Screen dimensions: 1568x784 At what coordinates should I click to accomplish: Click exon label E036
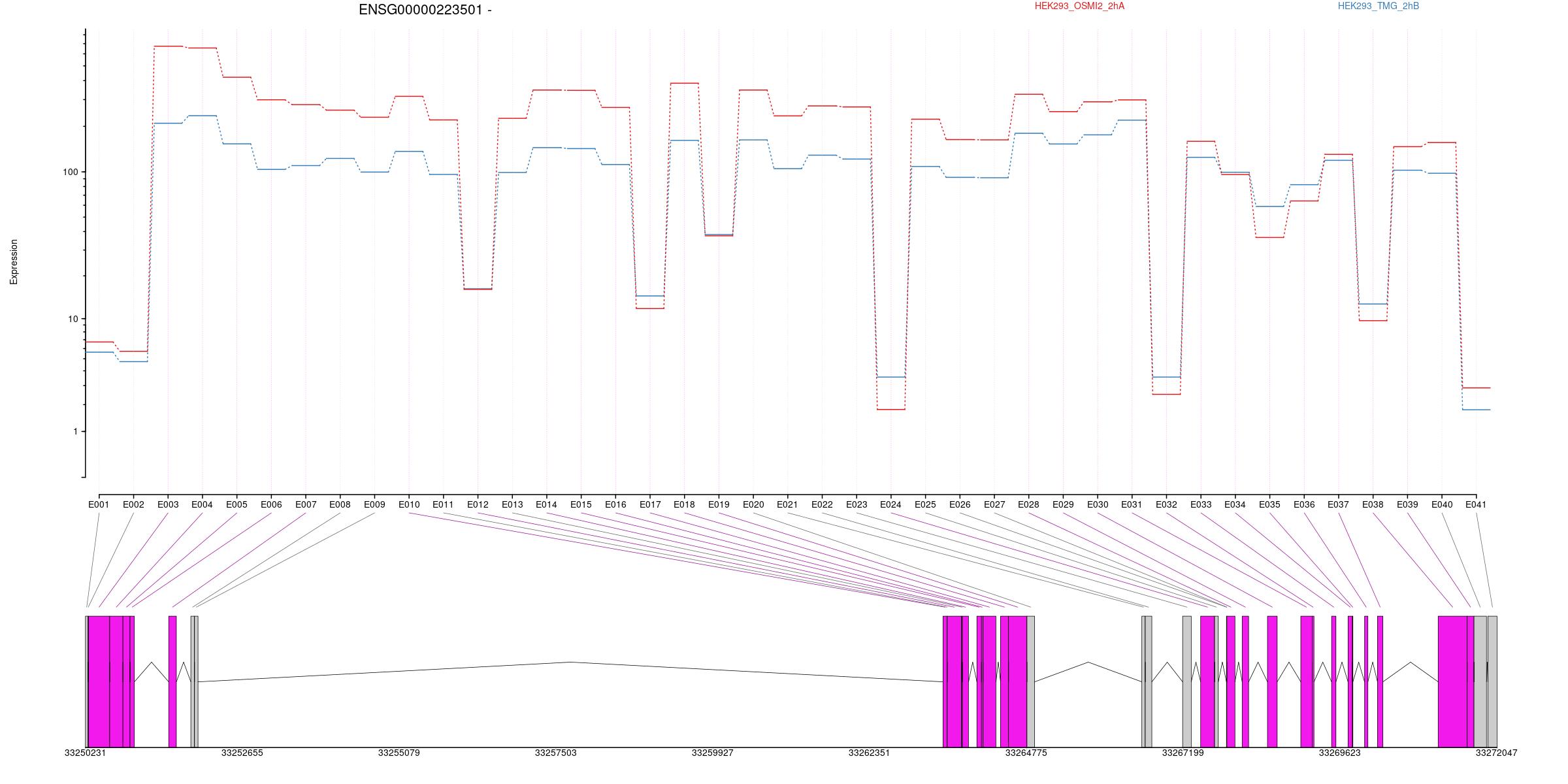tap(1304, 504)
